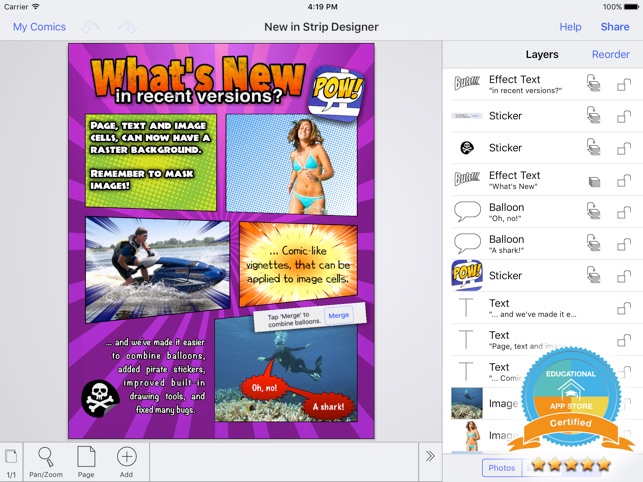Tap the battery status icon

point(631,7)
